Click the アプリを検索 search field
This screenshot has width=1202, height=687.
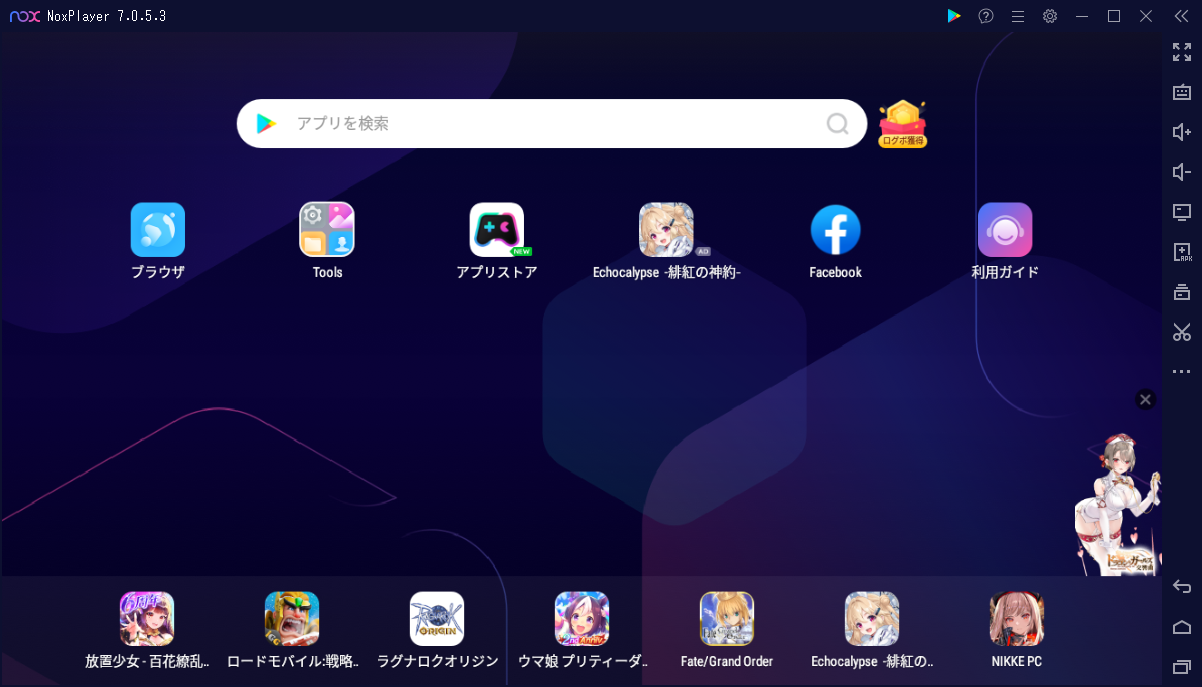552,124
